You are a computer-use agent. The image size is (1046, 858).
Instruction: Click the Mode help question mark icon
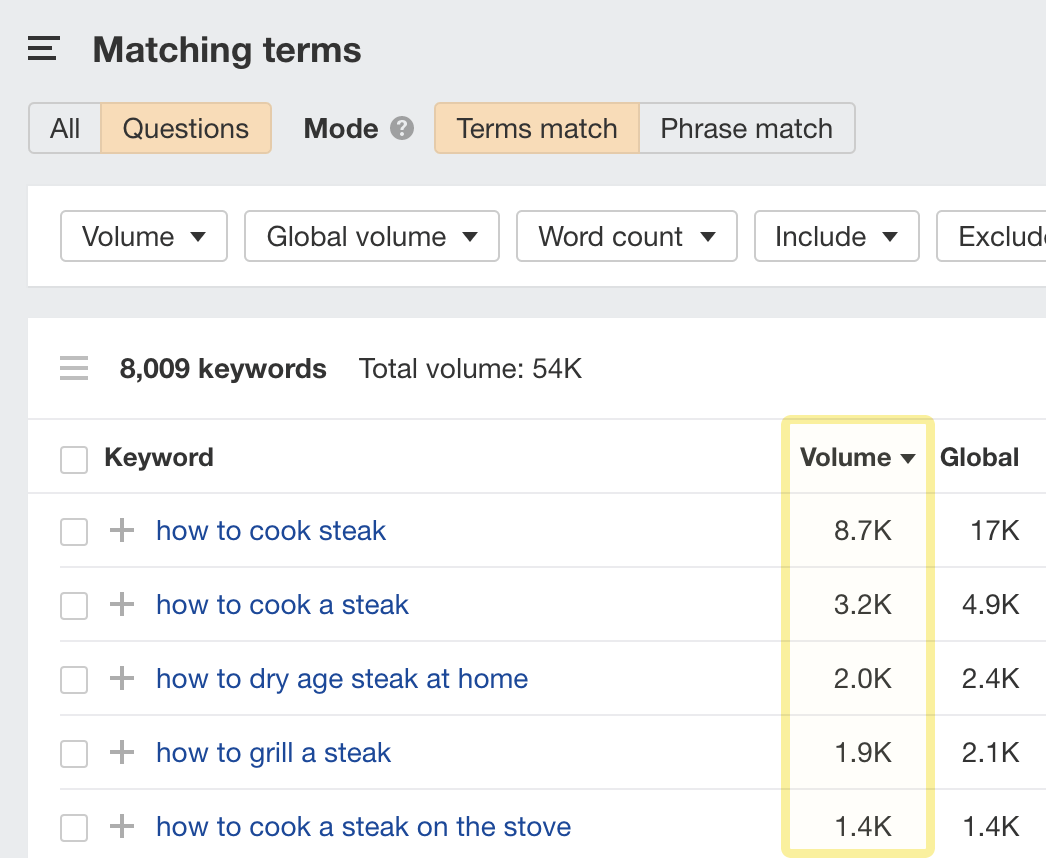402,129
